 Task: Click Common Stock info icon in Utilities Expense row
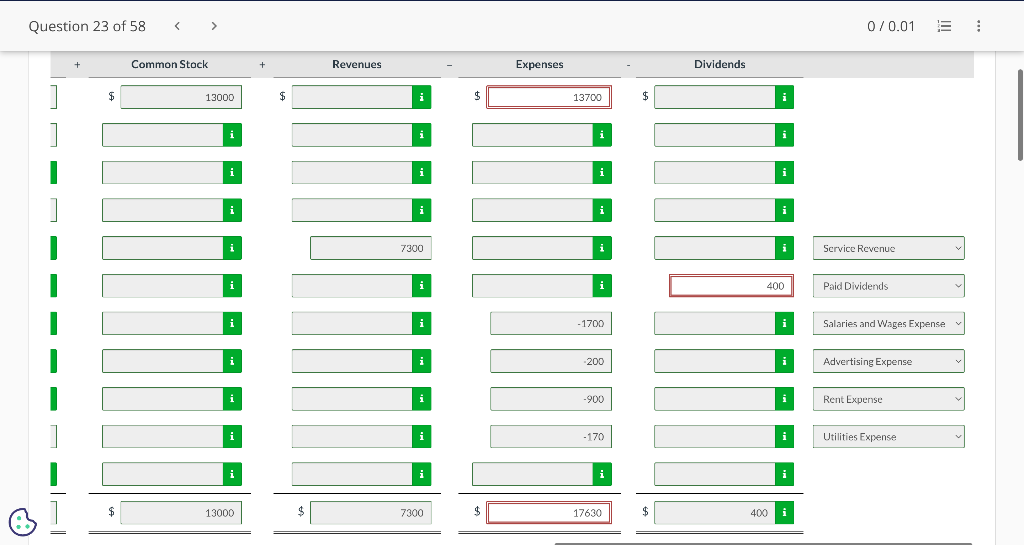point(232,437)
